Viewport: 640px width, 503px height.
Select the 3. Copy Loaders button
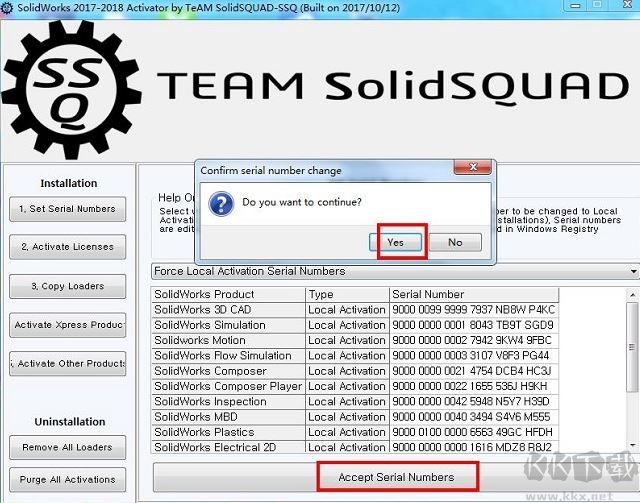(x=67, y=286)
